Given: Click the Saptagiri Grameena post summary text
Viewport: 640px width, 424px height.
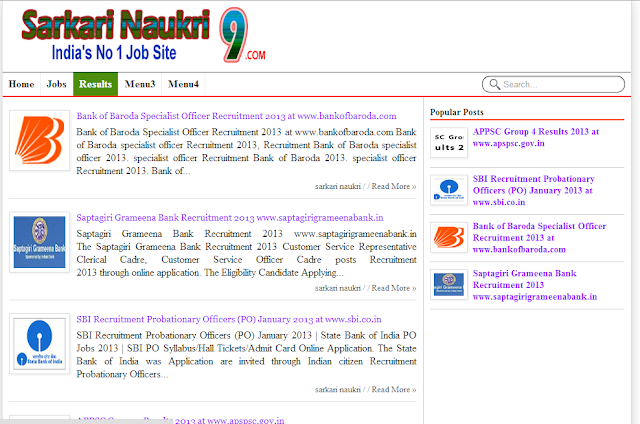Looking at the screenshot, I should [x=246, y=253].
